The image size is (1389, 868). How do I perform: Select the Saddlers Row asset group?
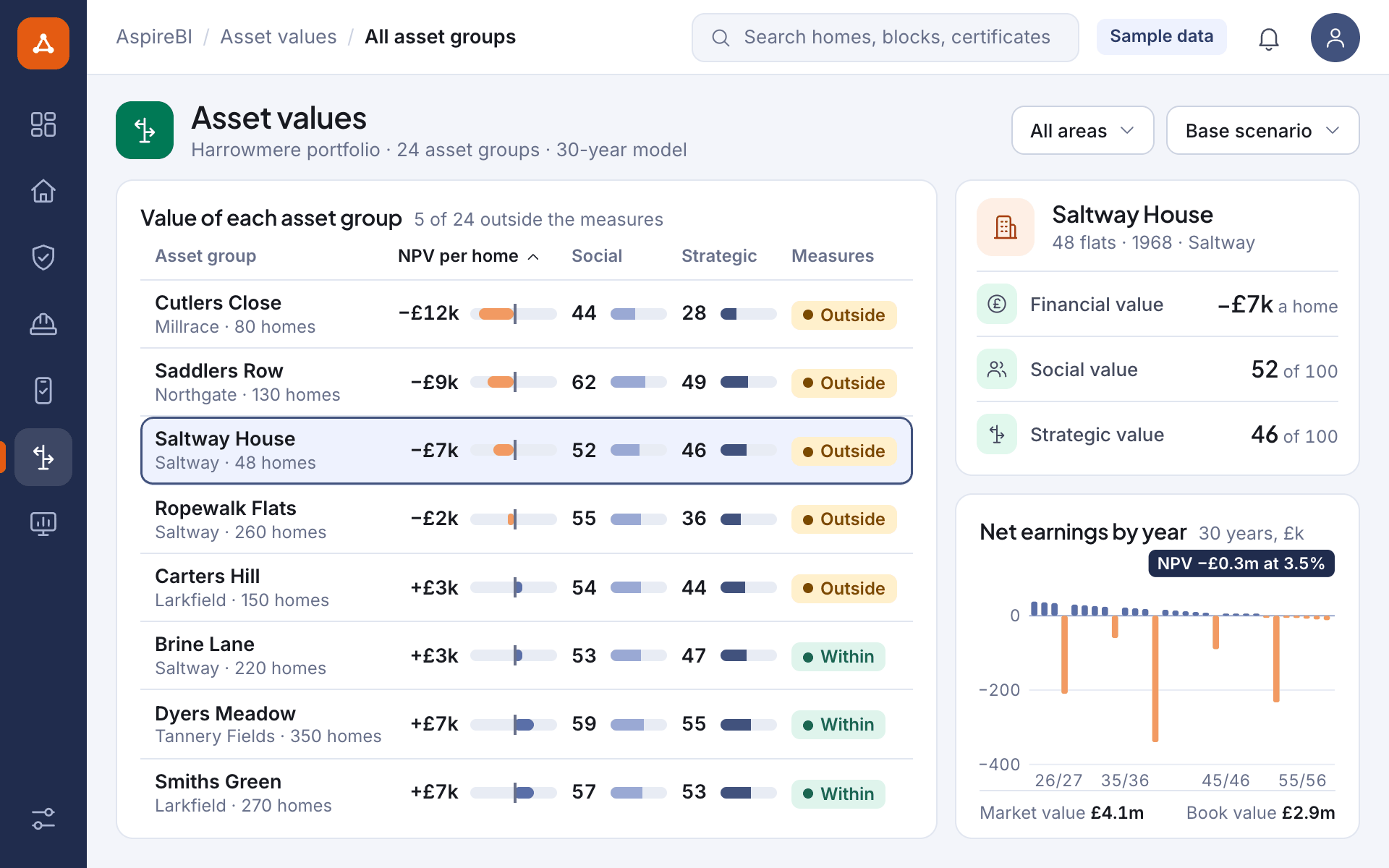[527, 382]
